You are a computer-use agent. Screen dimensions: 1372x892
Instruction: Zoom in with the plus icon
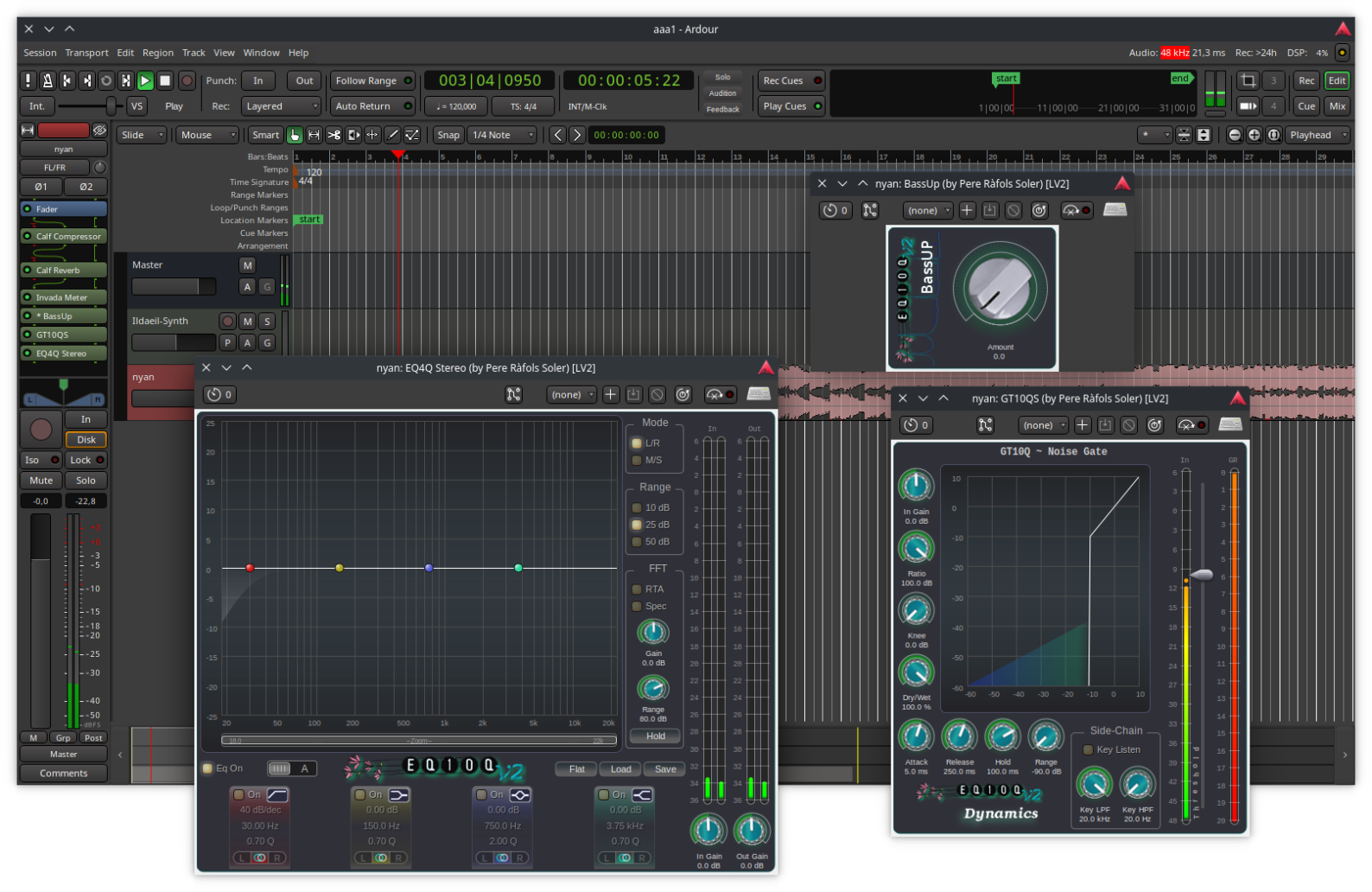click(x=1254, y=135)
